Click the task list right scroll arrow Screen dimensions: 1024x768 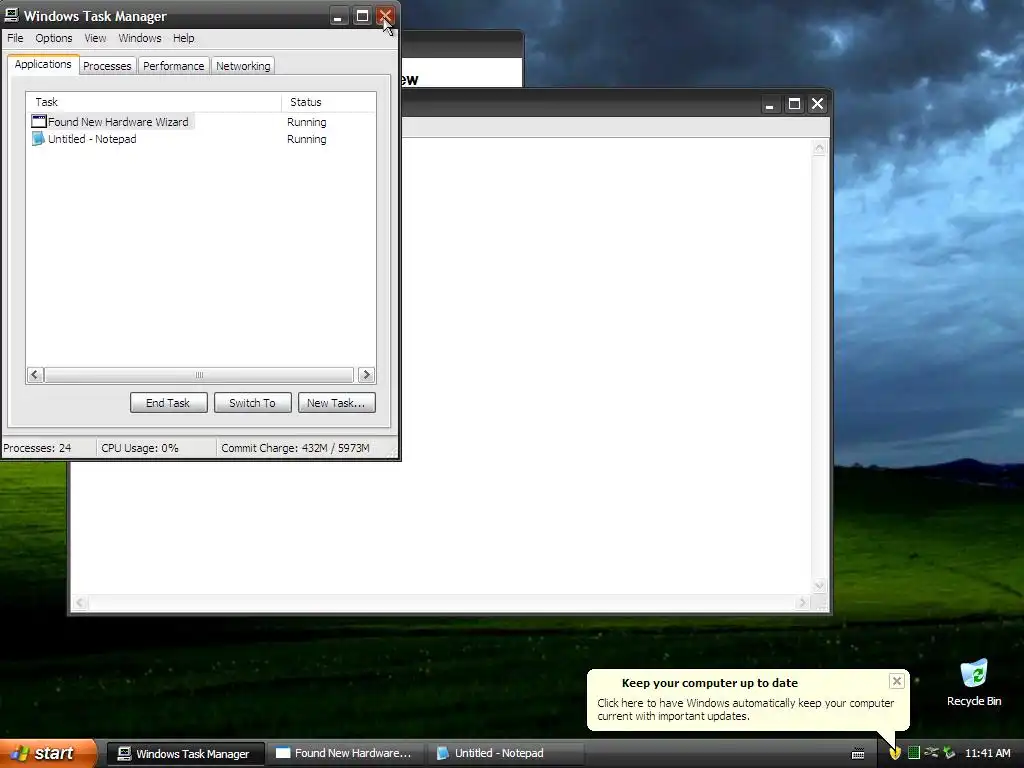366,375
